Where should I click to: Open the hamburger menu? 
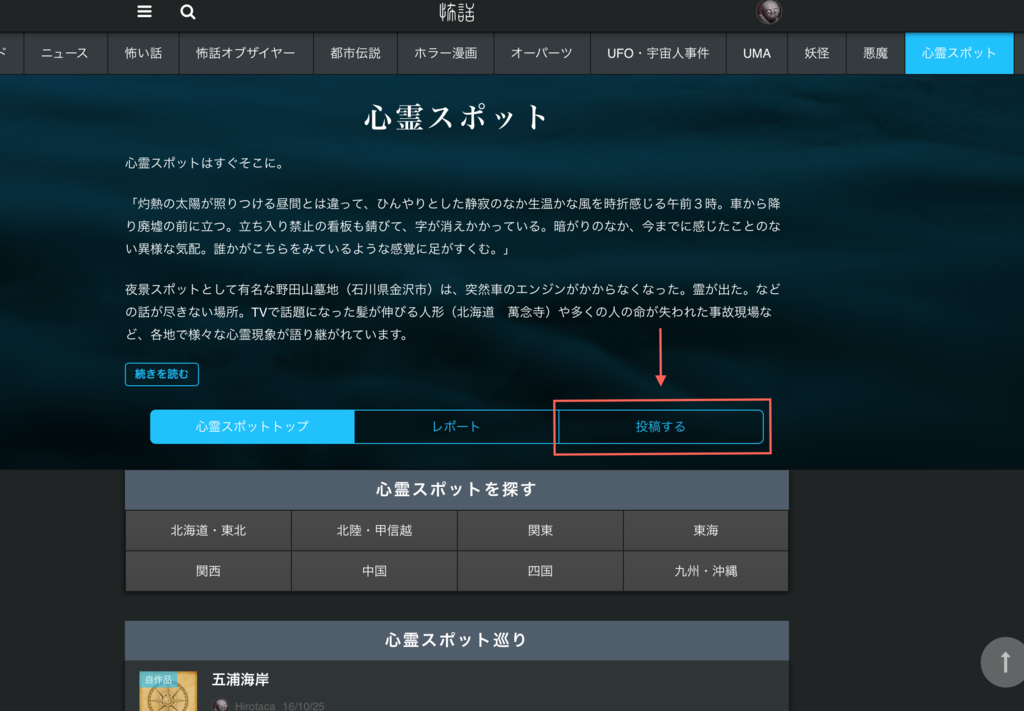coord(144,12)
